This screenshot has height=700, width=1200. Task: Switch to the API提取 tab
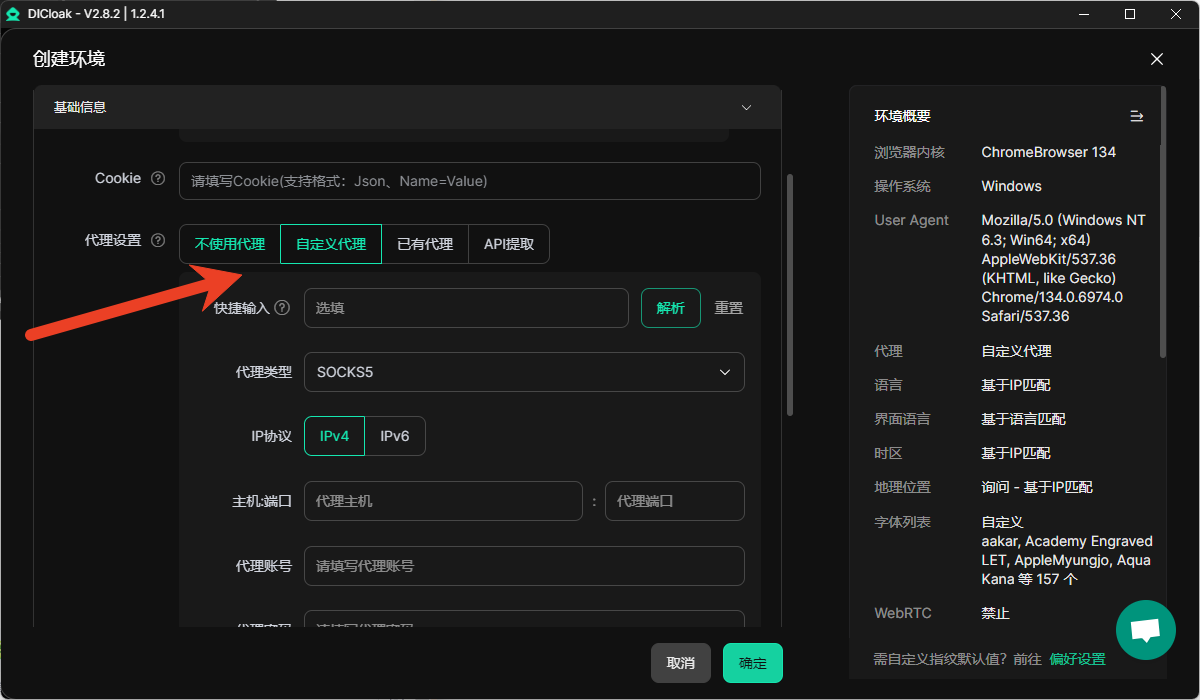[x=509, y=244]
